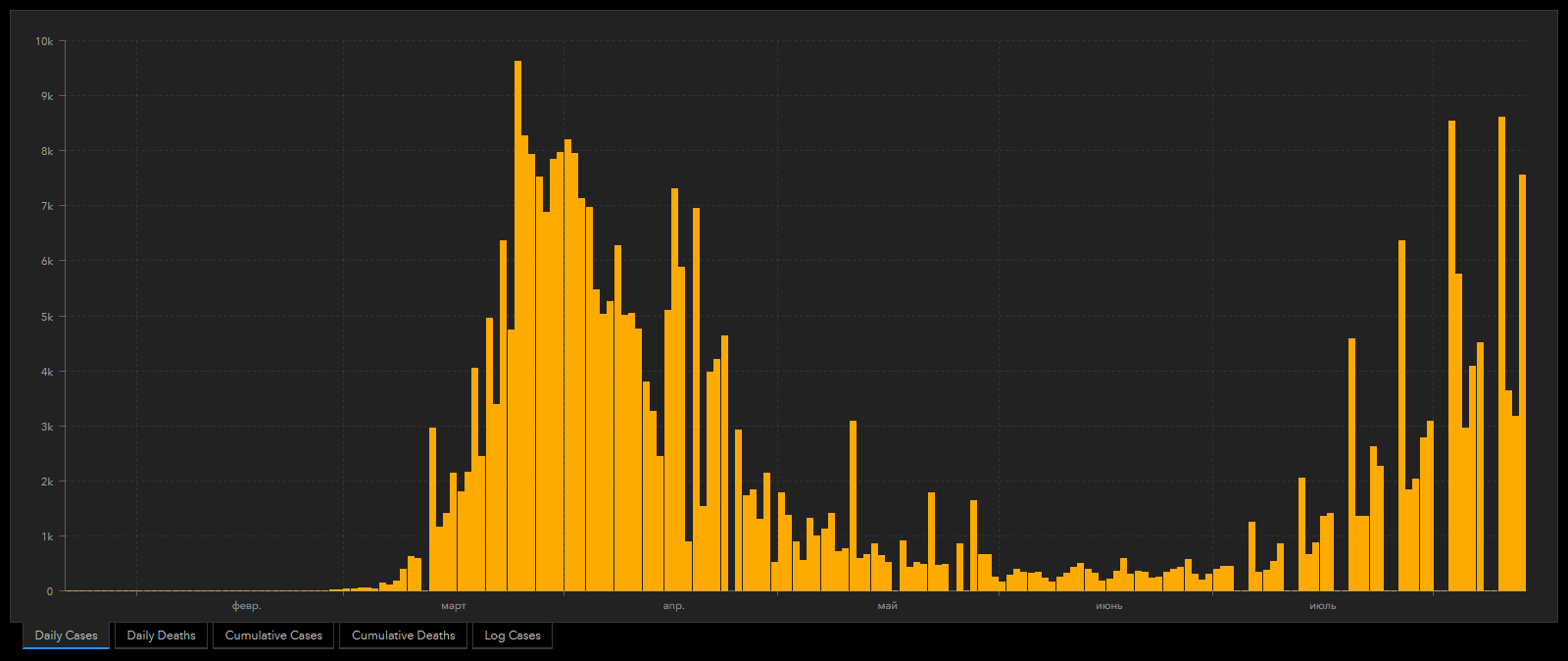
Task: Click the 8k y-axis label
Action: point(47,151)
